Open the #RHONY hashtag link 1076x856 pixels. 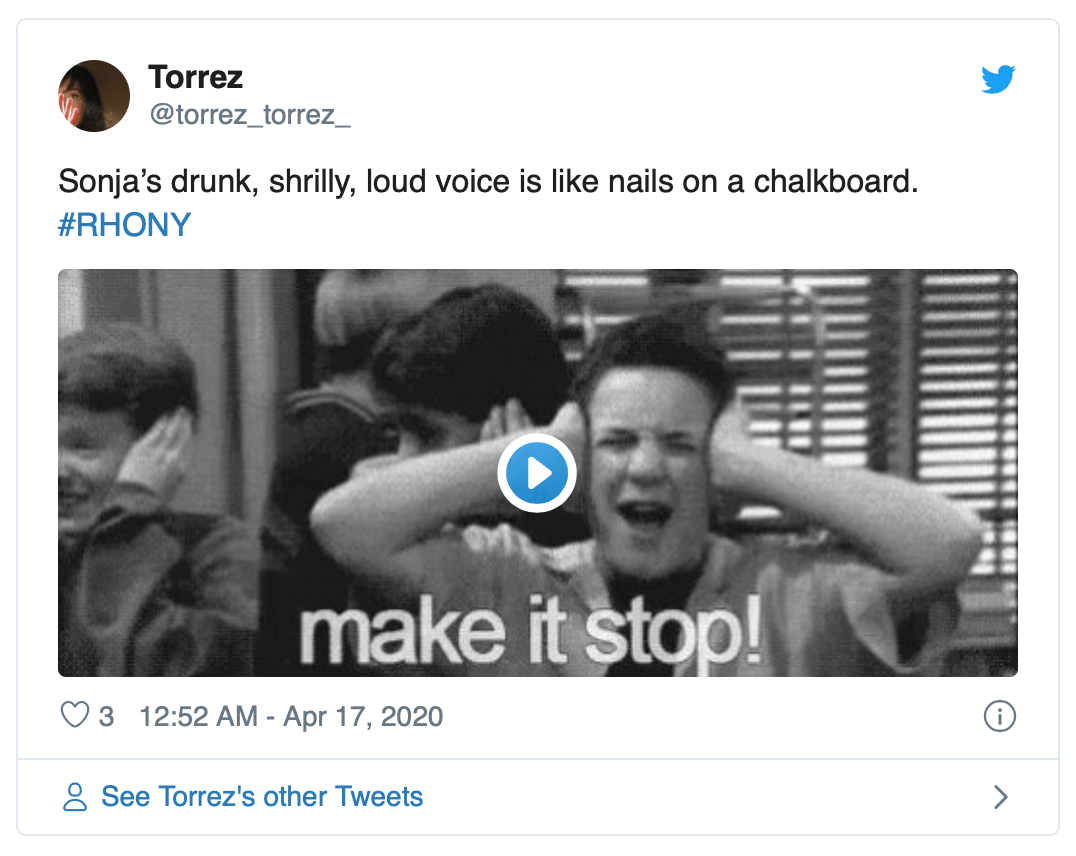point(124,224)
